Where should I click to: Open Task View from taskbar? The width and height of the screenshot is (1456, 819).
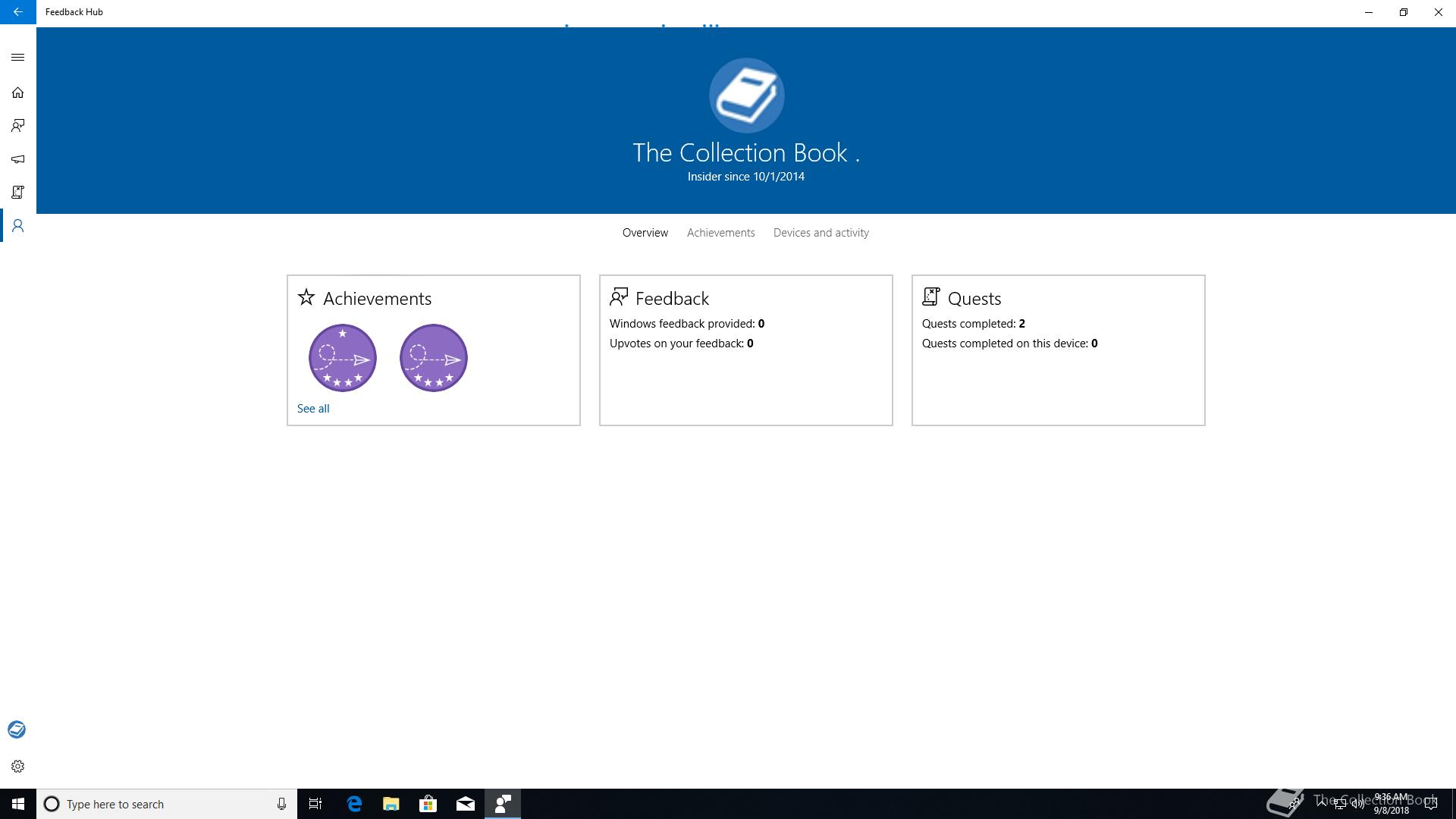tap(315, 804)
